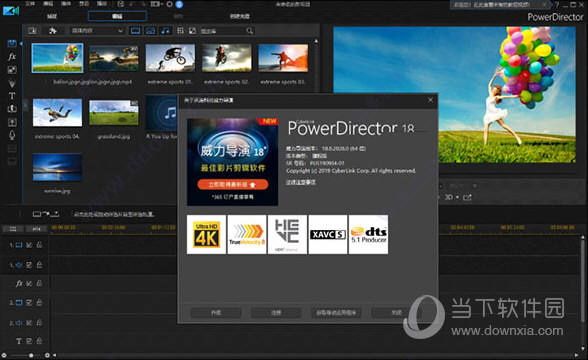Viewport: 588px width, 360px height.
Task: Open the Title Room (T) in sidebar
Action: (x=12, y=96)
